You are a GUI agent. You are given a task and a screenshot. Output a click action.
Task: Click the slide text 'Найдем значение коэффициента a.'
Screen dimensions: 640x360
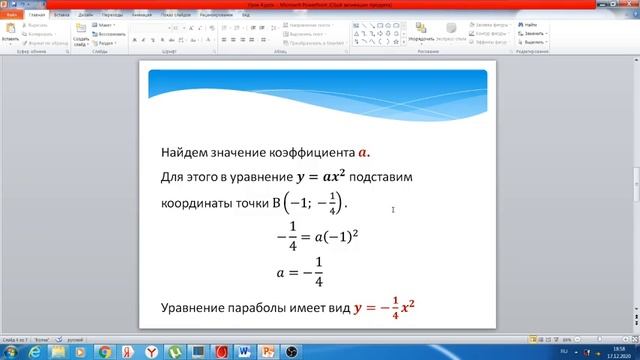click(265, 153)
